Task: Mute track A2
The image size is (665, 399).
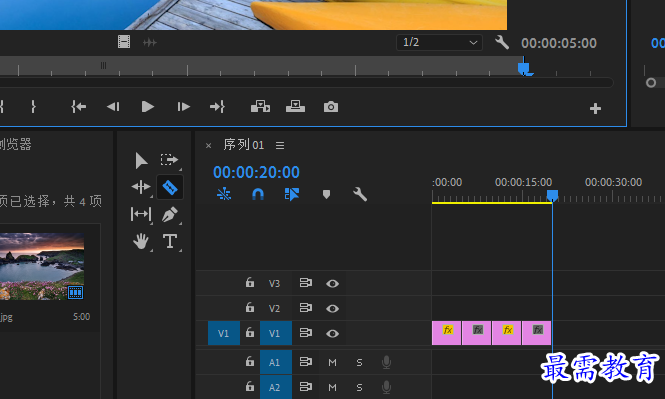Action: (x=332, y=388)
